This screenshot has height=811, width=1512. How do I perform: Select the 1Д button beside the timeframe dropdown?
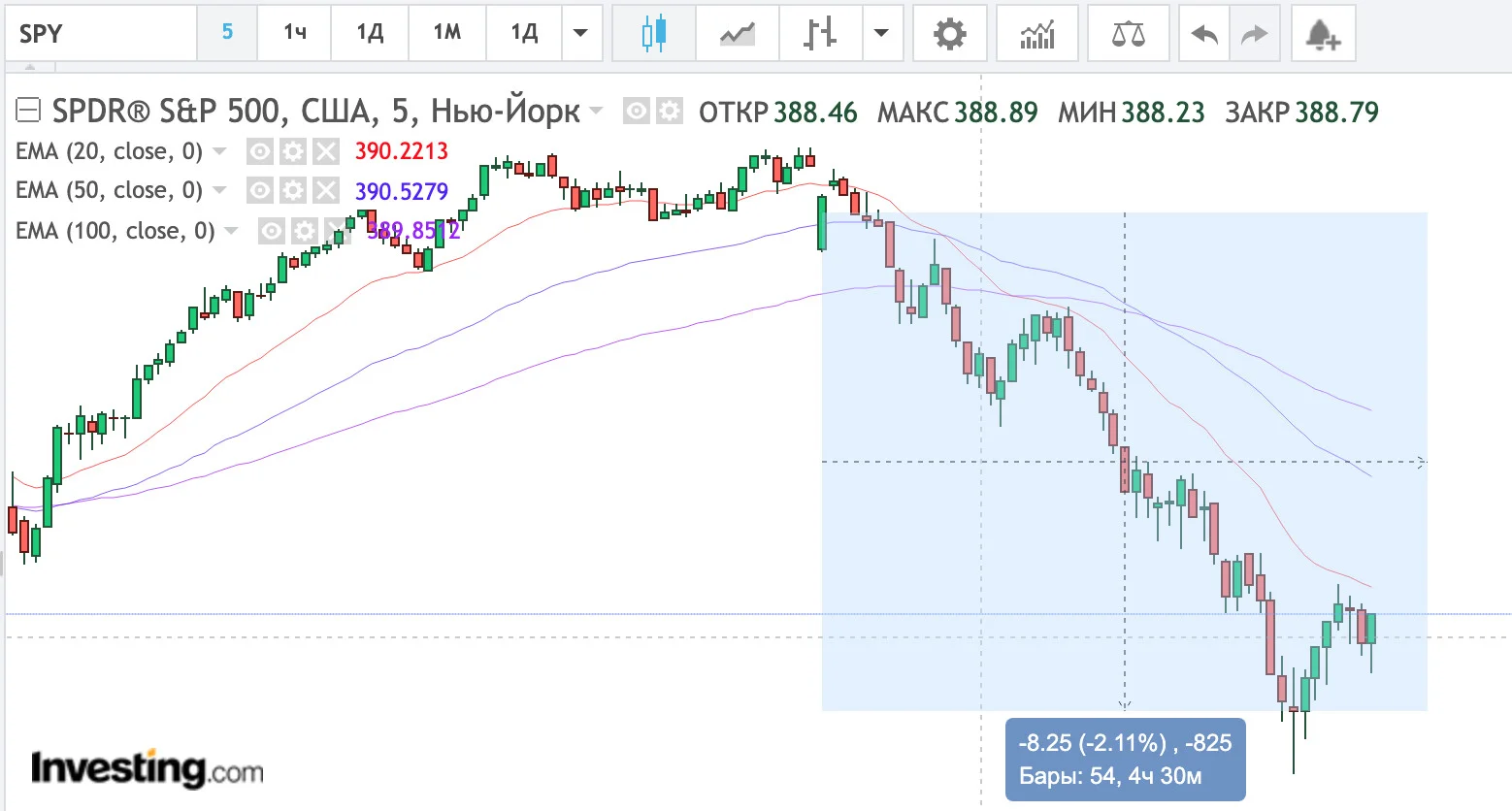click(x=524, y=34)
